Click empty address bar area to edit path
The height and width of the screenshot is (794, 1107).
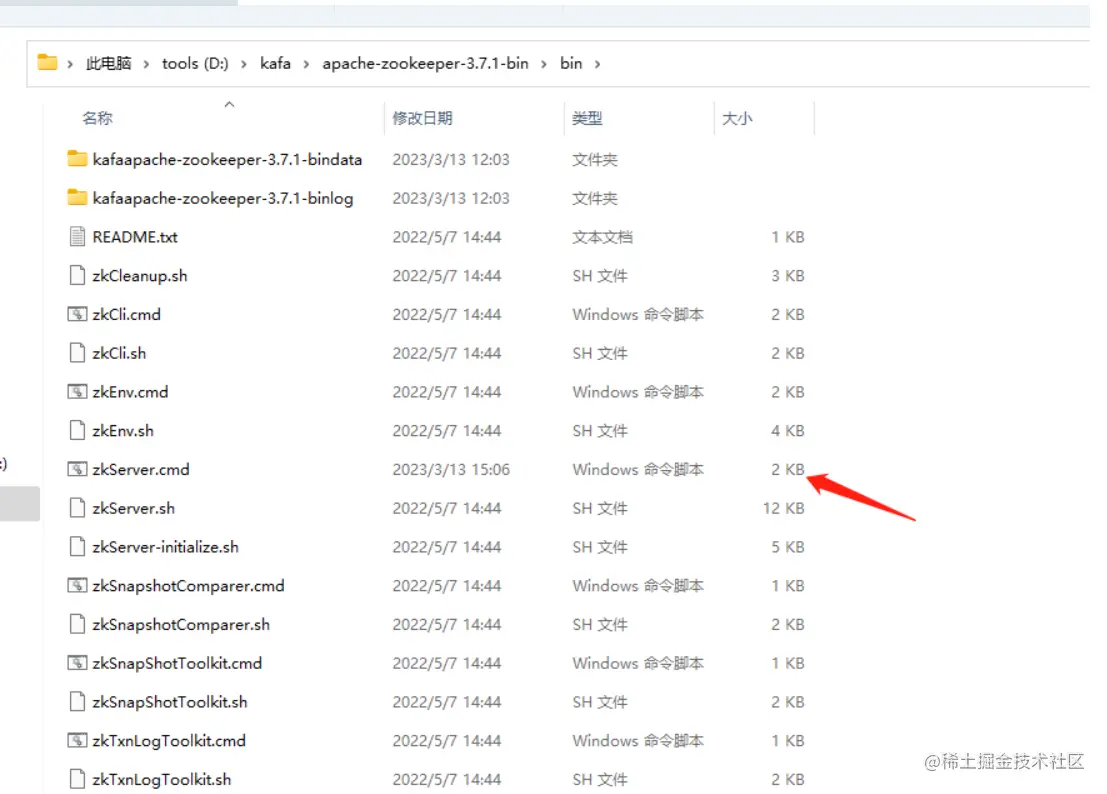847,64
